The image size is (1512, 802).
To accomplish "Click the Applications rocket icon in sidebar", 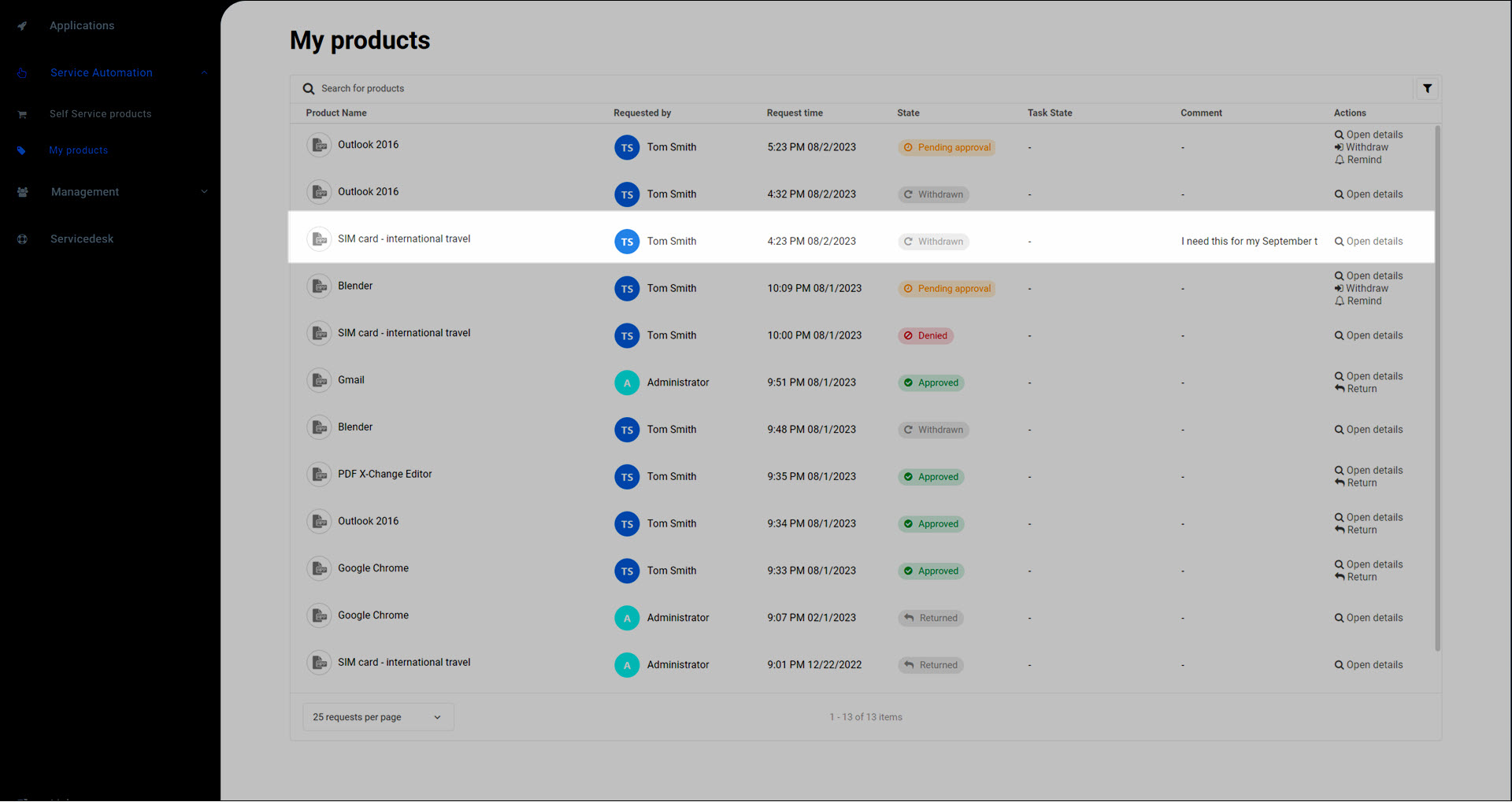I will [x=22, y=26].
